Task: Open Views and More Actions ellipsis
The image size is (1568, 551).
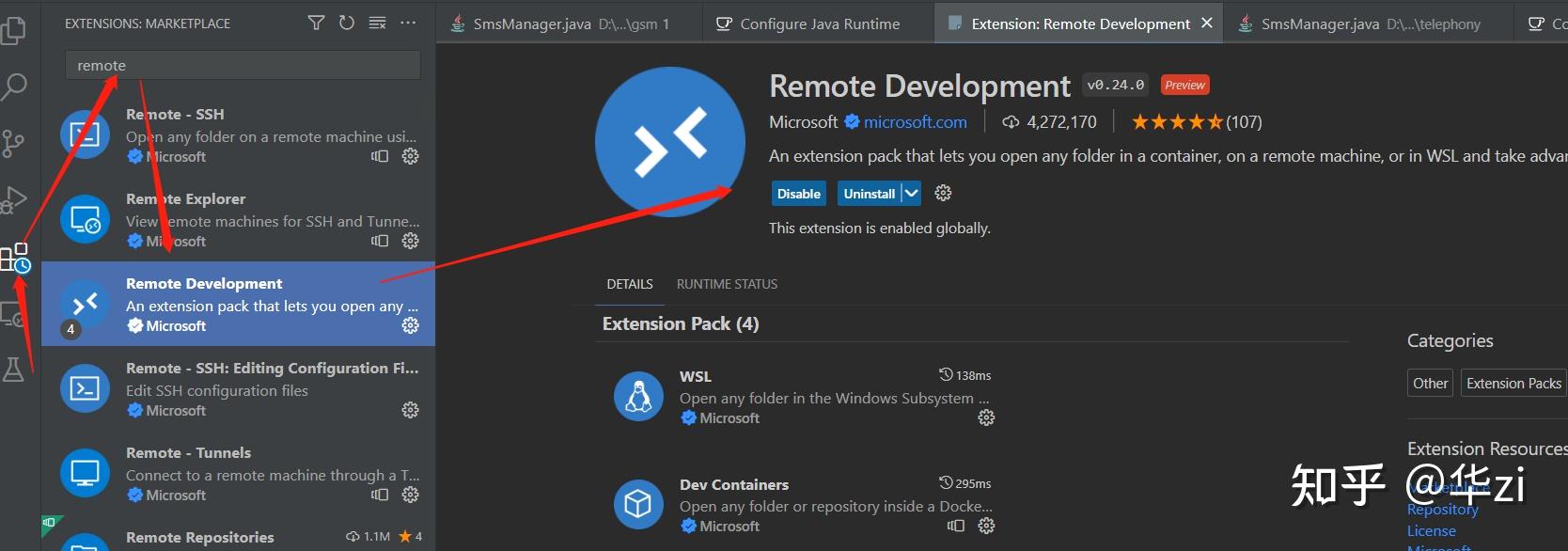Action: coord(408,23)
